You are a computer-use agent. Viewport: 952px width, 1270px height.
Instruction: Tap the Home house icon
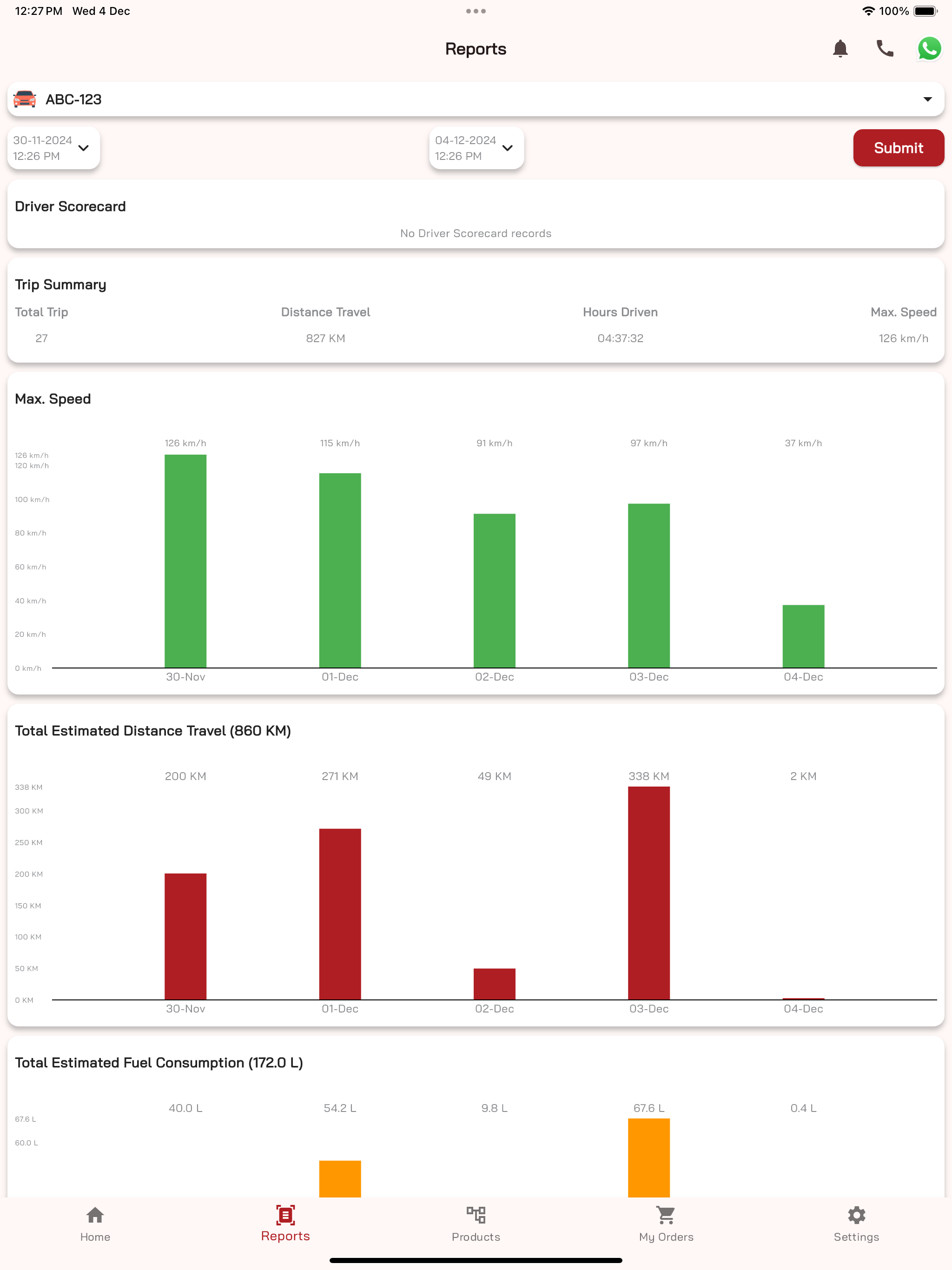(95, 1215)
